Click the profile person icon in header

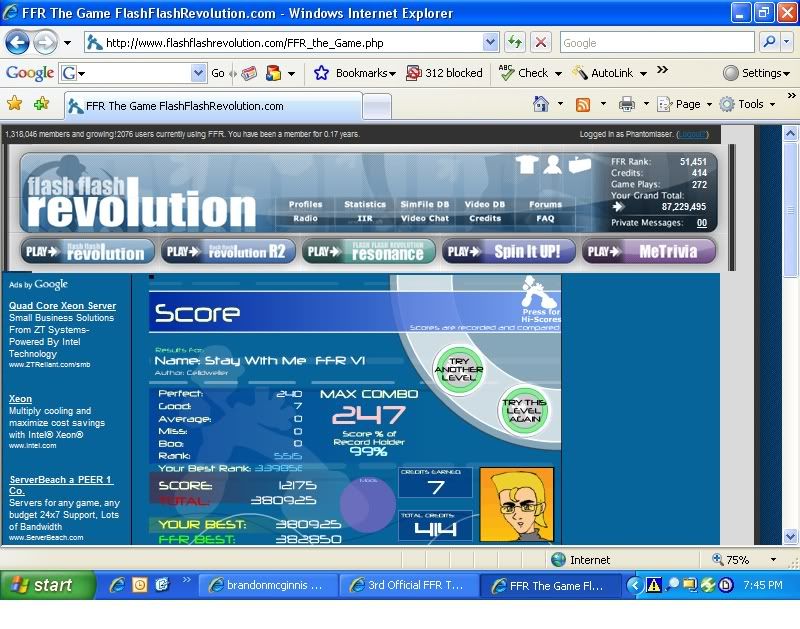click(552, 165)
